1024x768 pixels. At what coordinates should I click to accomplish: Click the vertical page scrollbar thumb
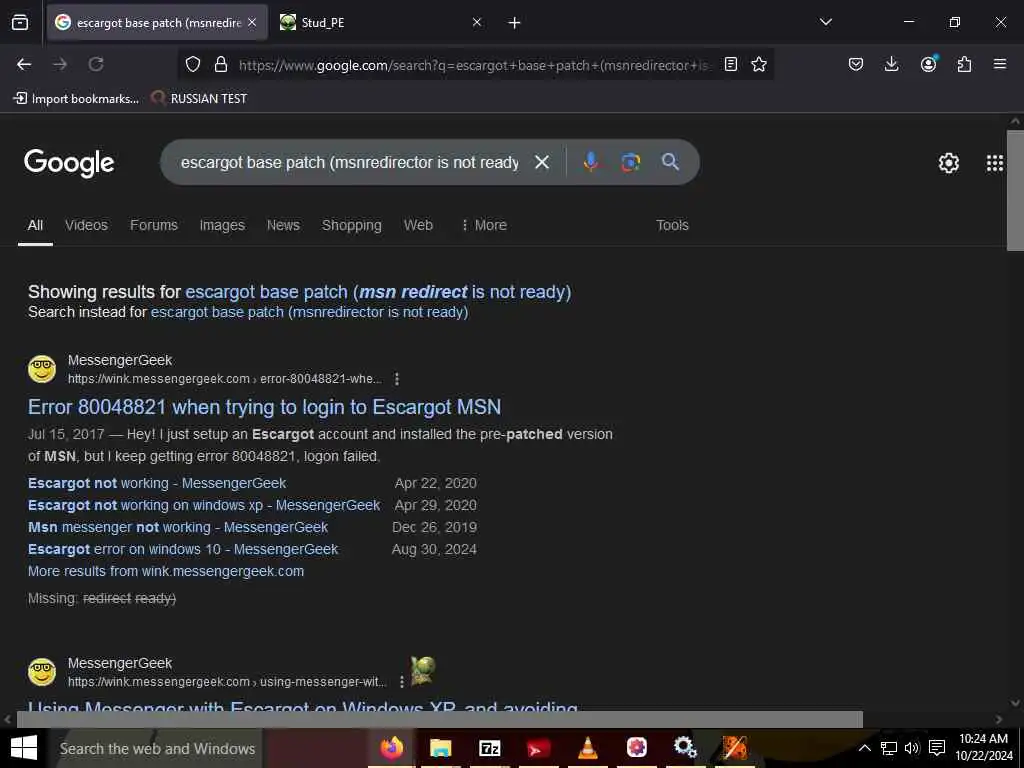pos(1015,191)
